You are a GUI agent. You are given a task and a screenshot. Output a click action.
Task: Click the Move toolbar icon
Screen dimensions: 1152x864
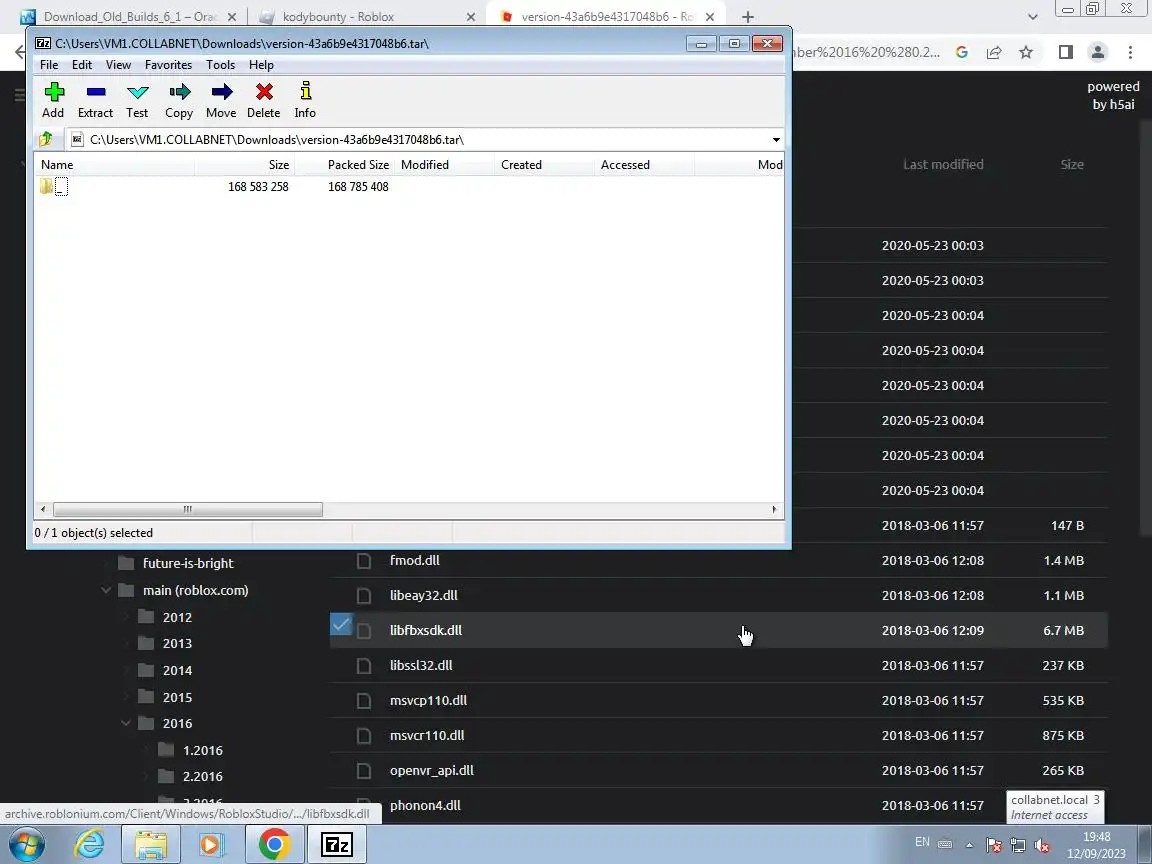[x=221, y=100]
